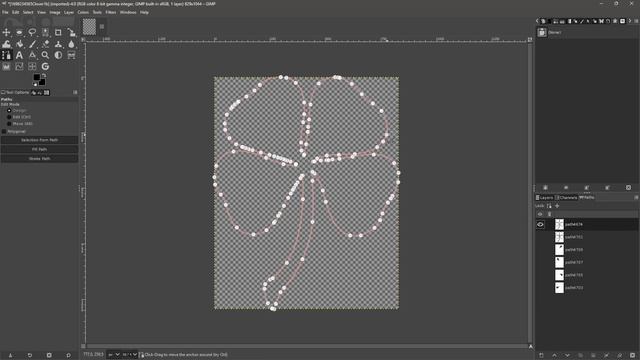
Task: Select the Unified Transform tool
Action: click(71, 32)
